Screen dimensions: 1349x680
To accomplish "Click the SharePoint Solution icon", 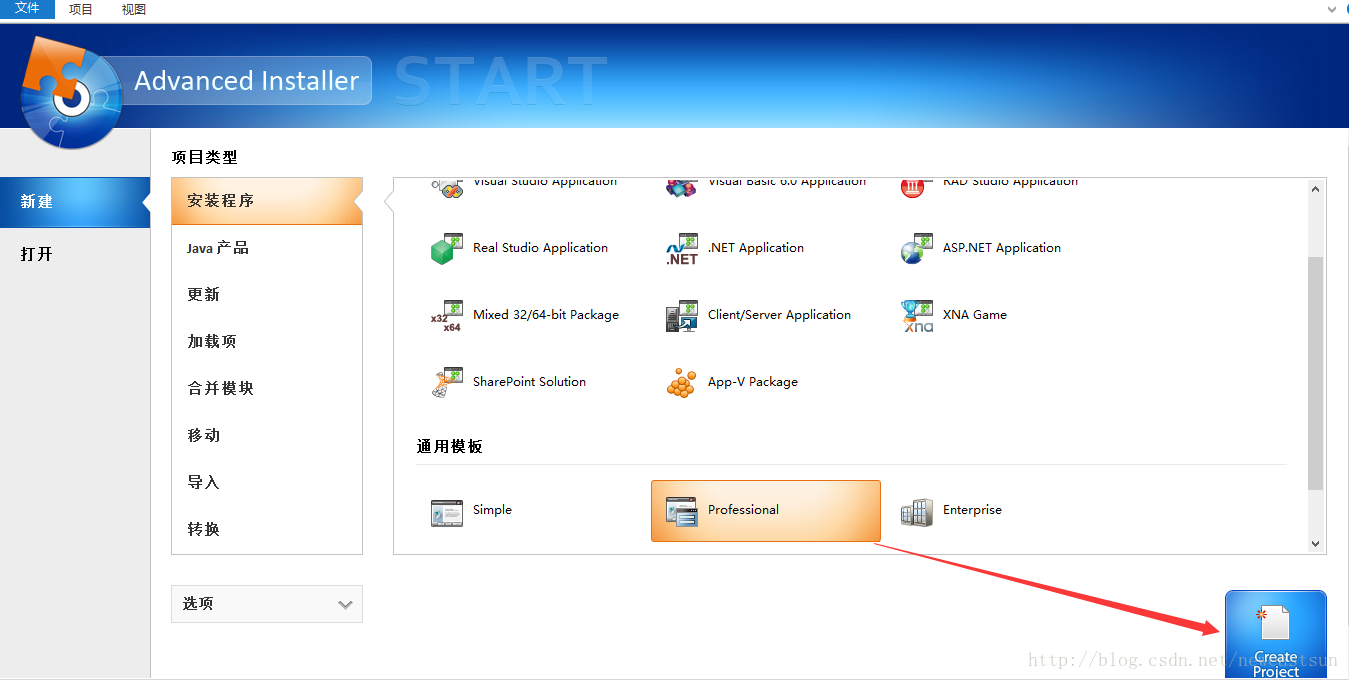I will click(446, 383).
